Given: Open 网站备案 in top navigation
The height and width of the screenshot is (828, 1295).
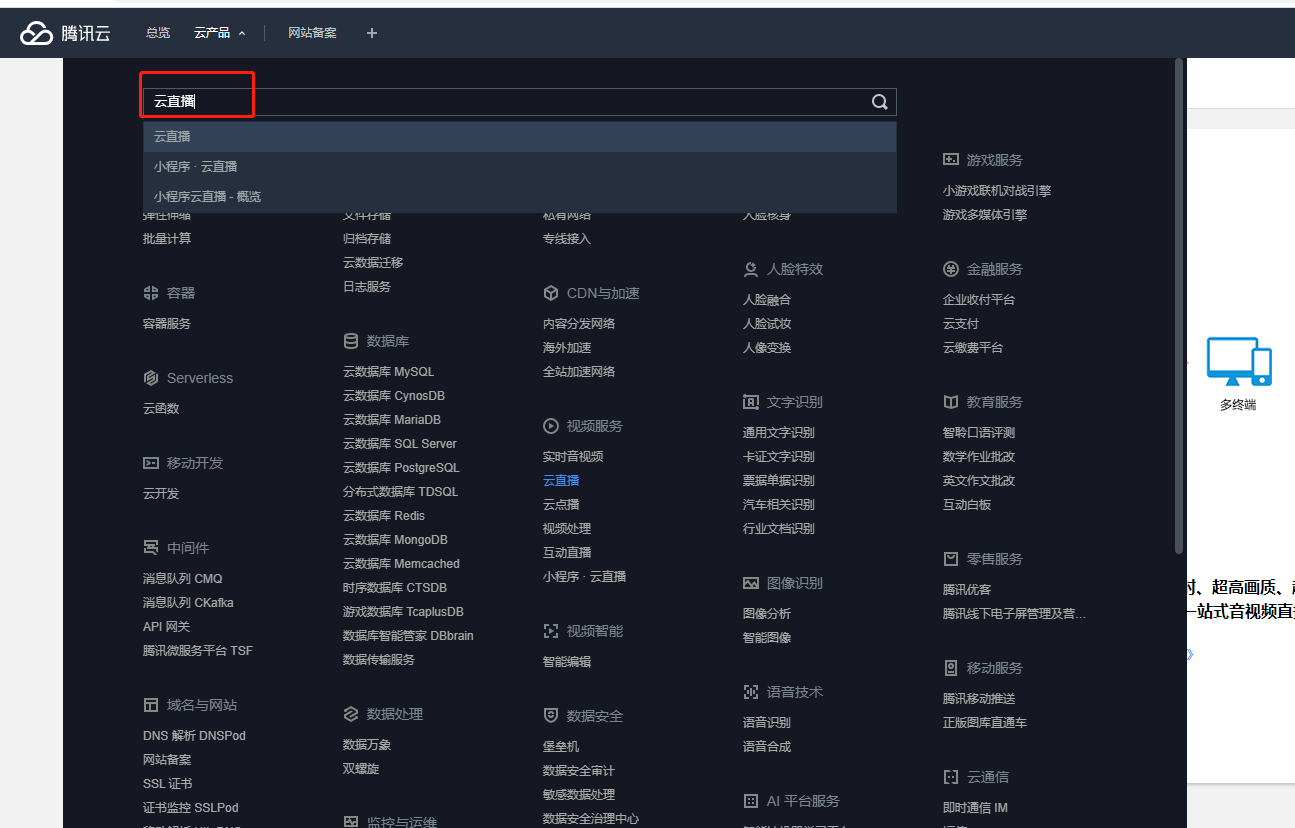Looking at the screenshot, I should click(312, 33).
